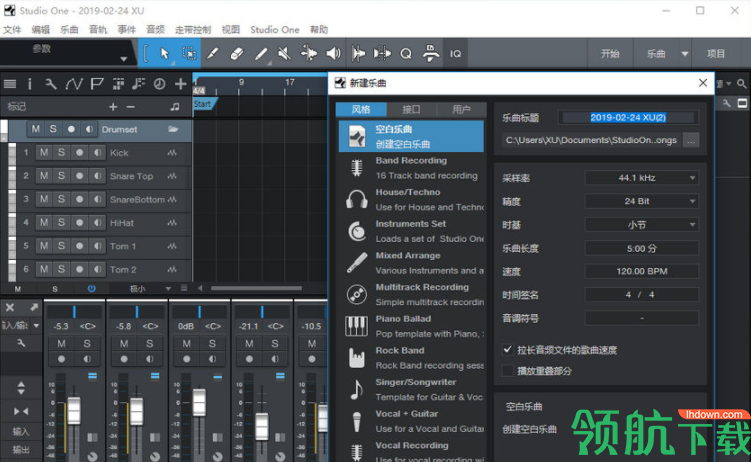Select the Band Recording microphone template

412,168
